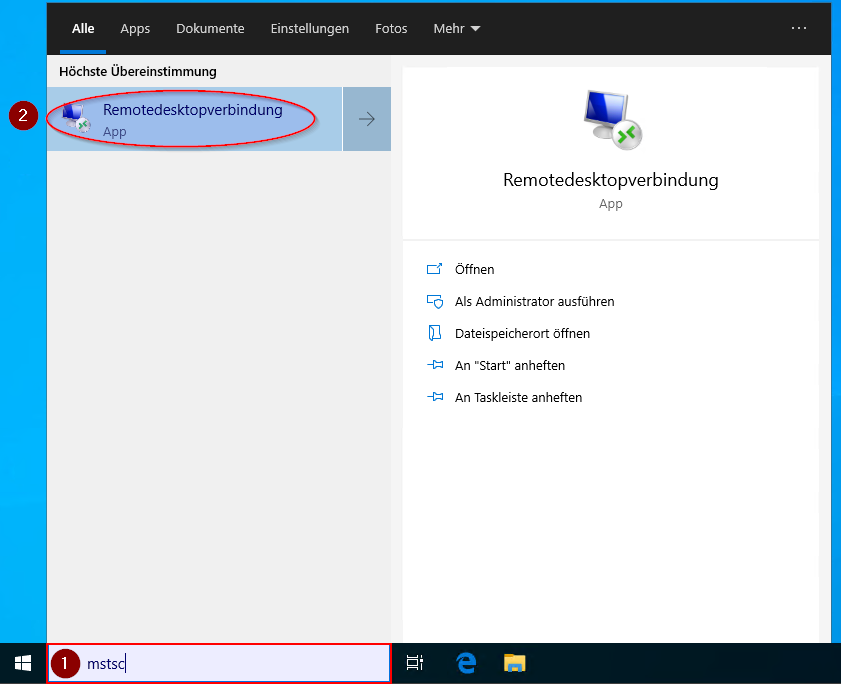Open Task View from the taskbar
This screenshot has width=841, height=684.
pyautogui.click(x=414, y=663)
